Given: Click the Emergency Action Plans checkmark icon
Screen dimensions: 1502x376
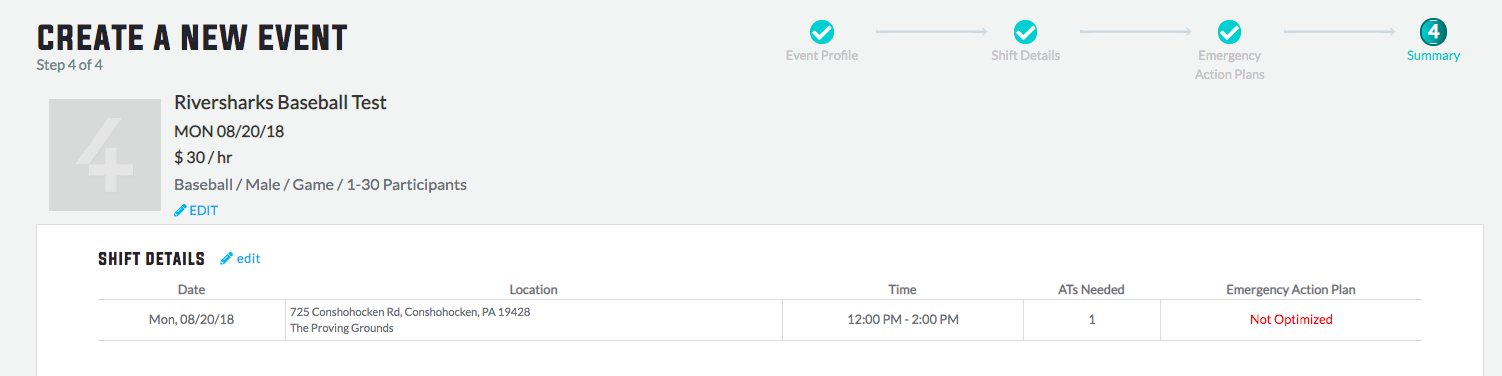Looking at the screenshot, I should coord(1229,32).
